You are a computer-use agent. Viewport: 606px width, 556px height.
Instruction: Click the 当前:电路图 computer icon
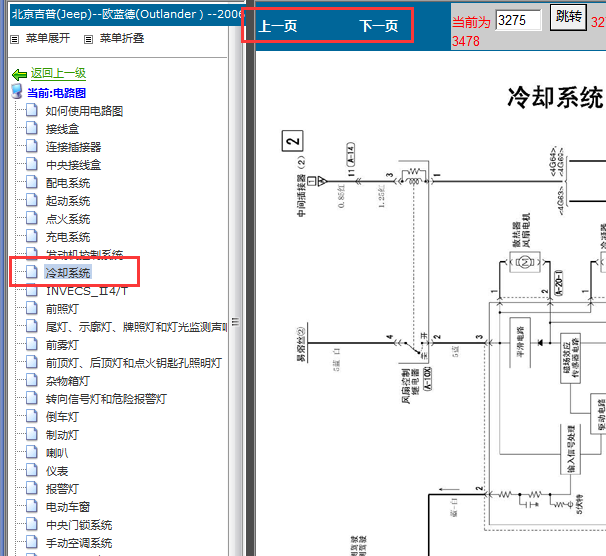(17, 92)
